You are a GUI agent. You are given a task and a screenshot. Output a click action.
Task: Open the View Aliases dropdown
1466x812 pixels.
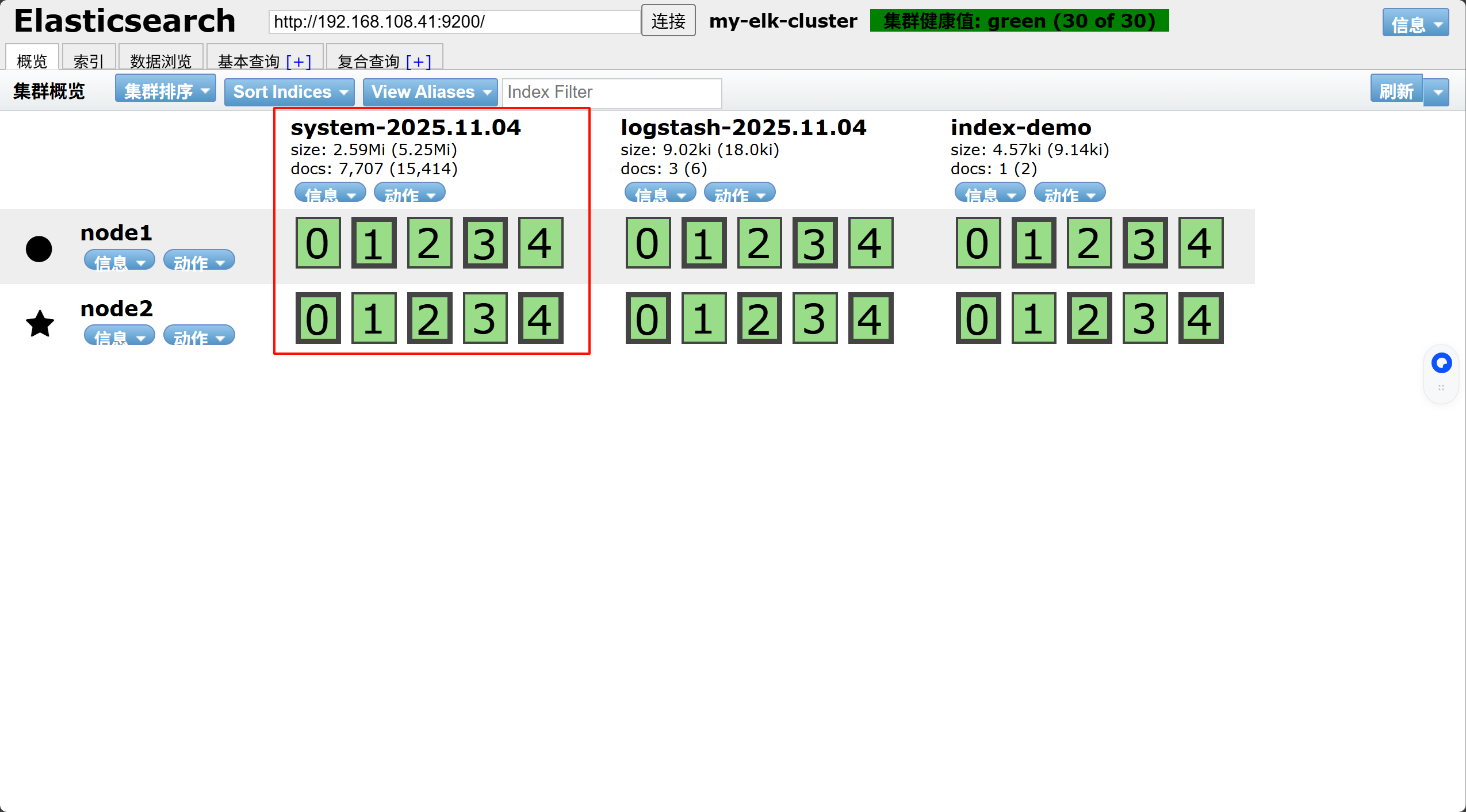click(430, 92)
